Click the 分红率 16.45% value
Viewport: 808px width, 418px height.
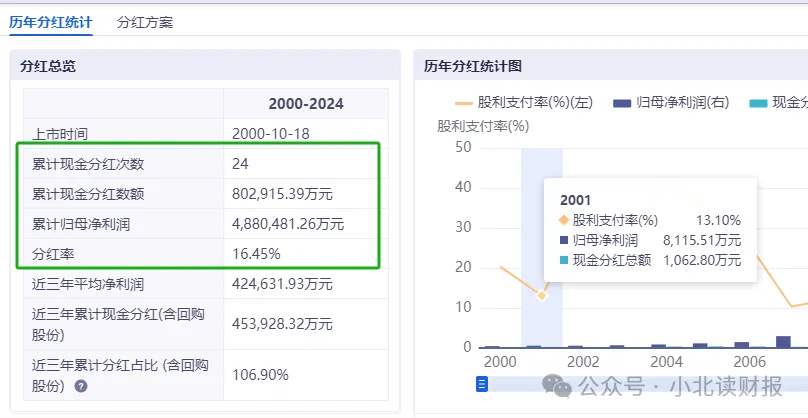[256, 253]
